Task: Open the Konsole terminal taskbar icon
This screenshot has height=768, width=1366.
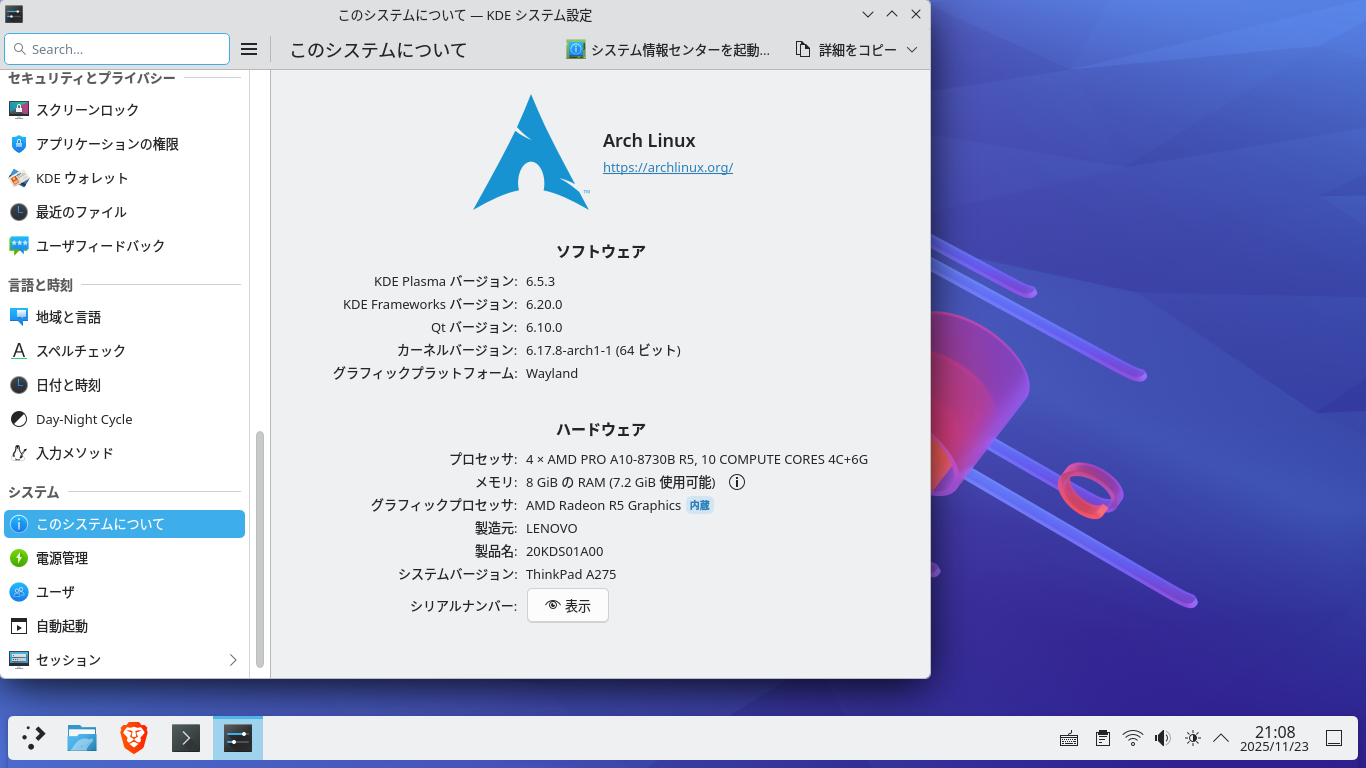Action: [186, 738]
